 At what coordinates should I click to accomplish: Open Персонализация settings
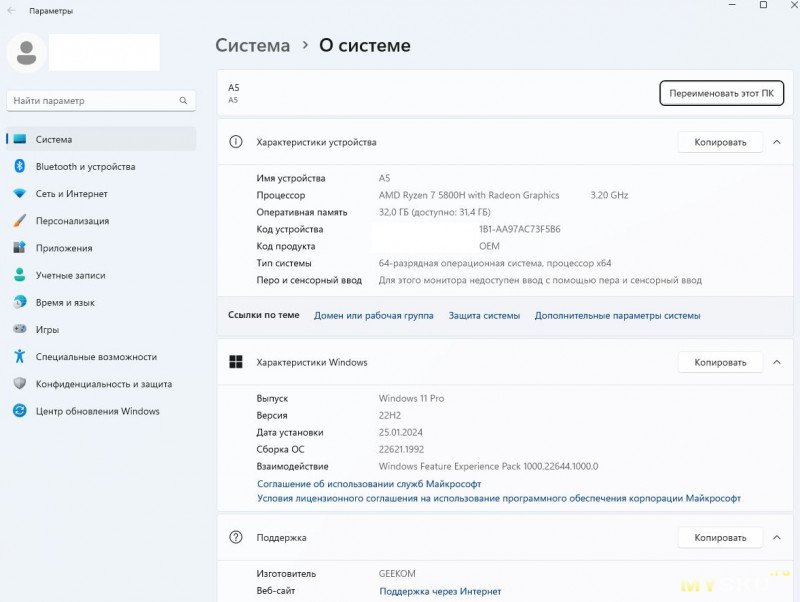pos(101,221)
